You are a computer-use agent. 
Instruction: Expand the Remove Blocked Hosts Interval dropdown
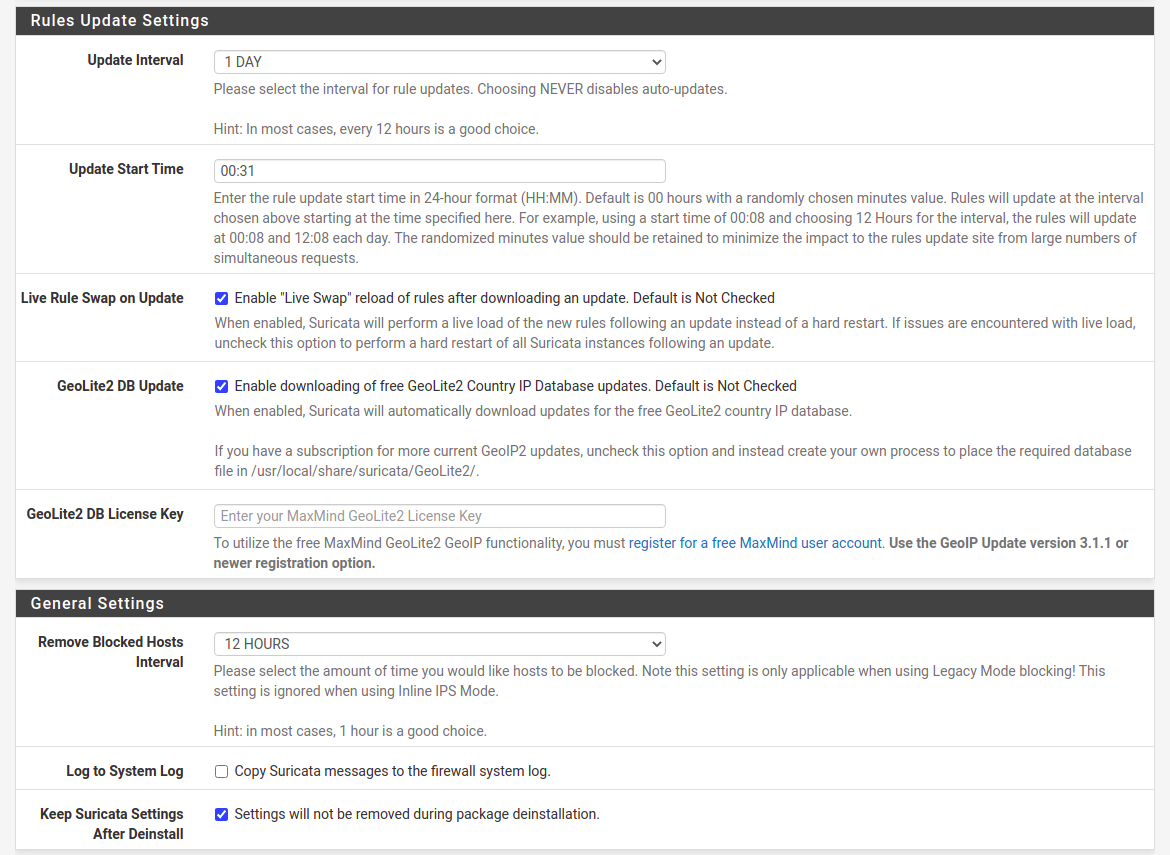tap(439, 644)
